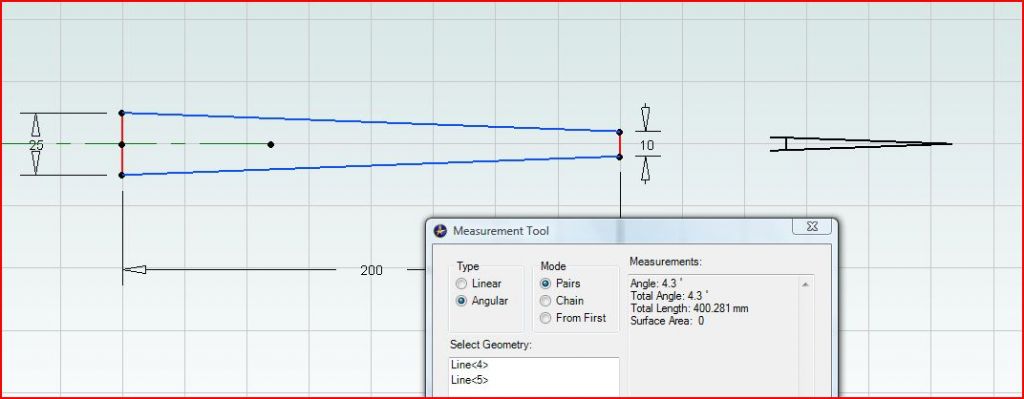Select Line<5> in geometry list
The image size is (1024, 399).
534,379
